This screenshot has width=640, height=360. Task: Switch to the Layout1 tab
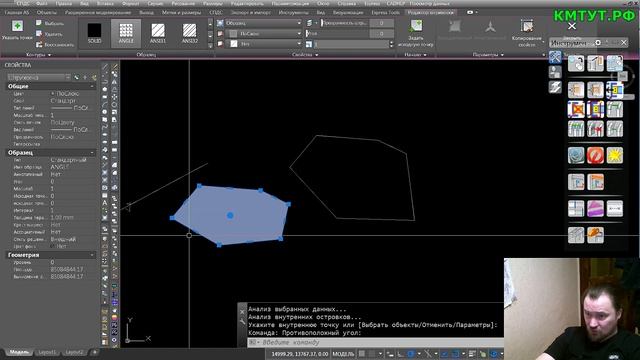click(x=47, y=352)
